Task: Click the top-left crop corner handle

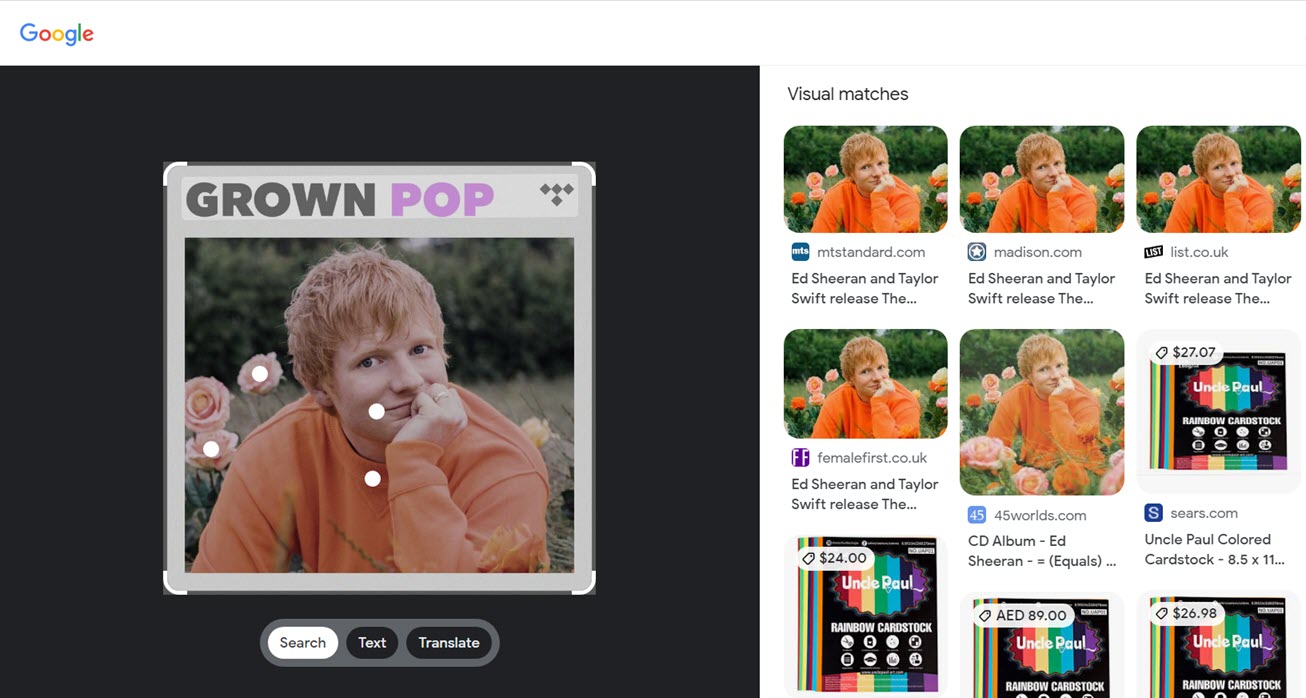Action: [x=174, y=173]
